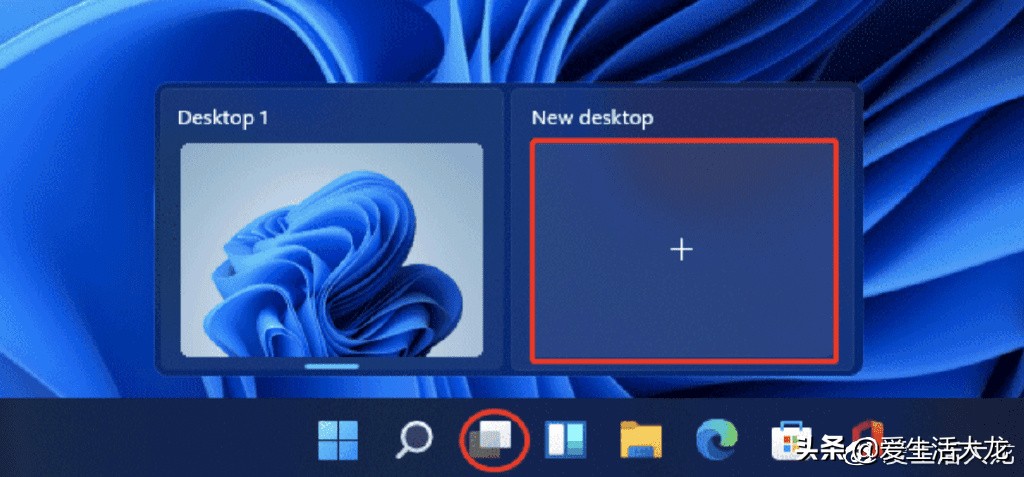Click the New desktop label

click(x=592, y=118)
